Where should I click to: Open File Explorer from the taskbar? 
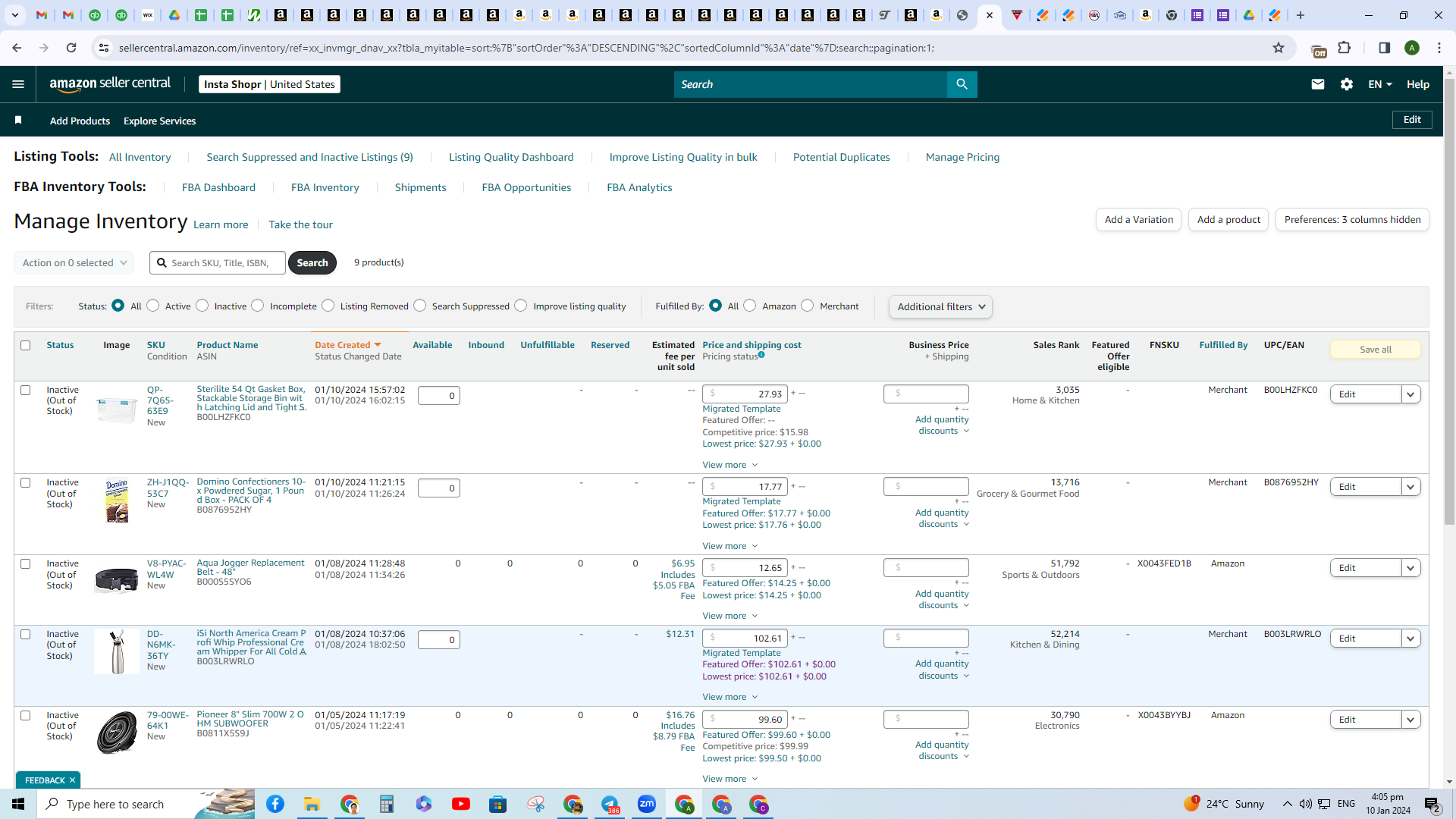point(312,804)
